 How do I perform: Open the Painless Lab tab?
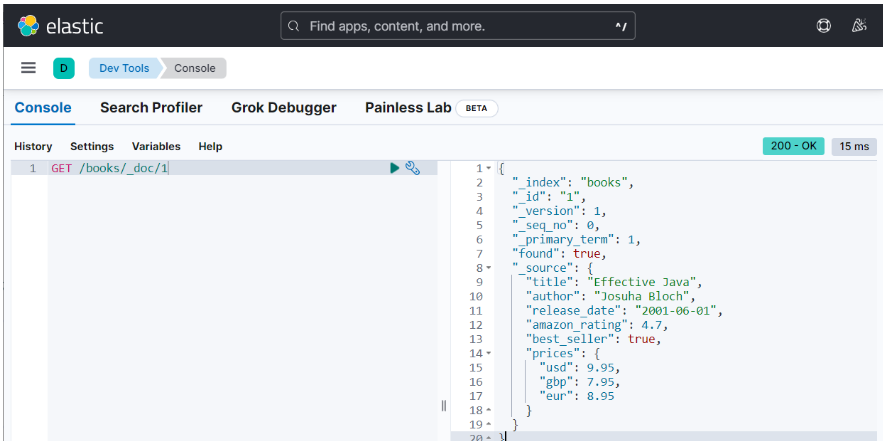pyautogui.click(x=408, y=108)
